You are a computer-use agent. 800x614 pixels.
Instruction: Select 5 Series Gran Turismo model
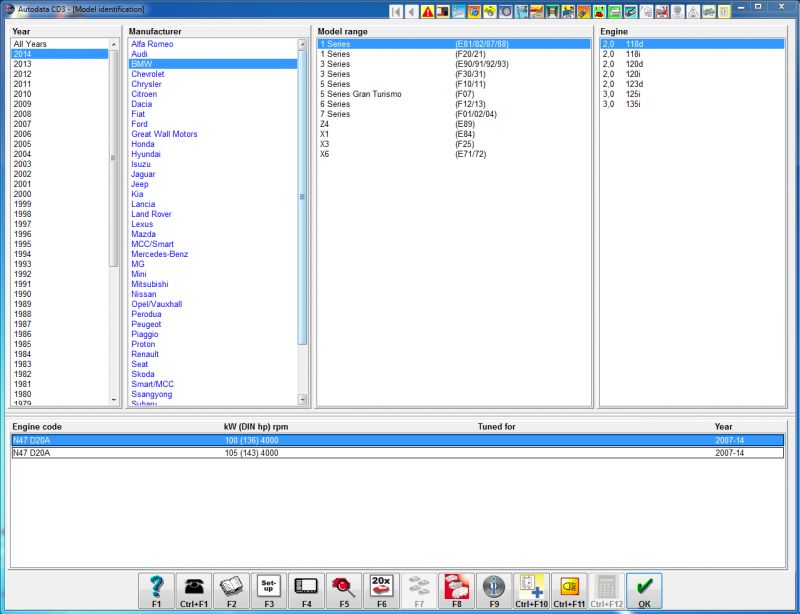click(454, 94)
